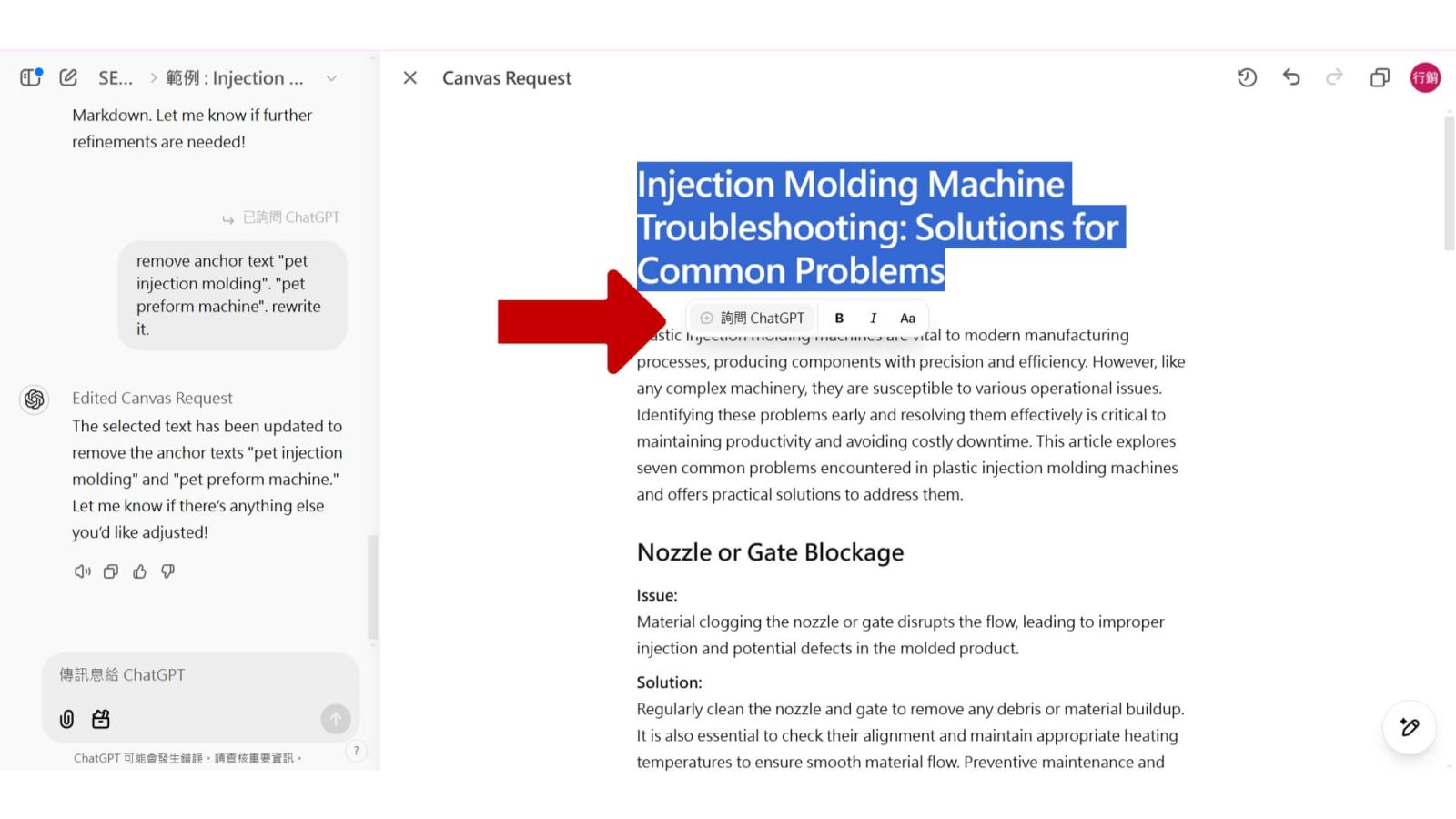Expand the model selector chevron dropdown
1456x819 pixels.
pos(331,78)
